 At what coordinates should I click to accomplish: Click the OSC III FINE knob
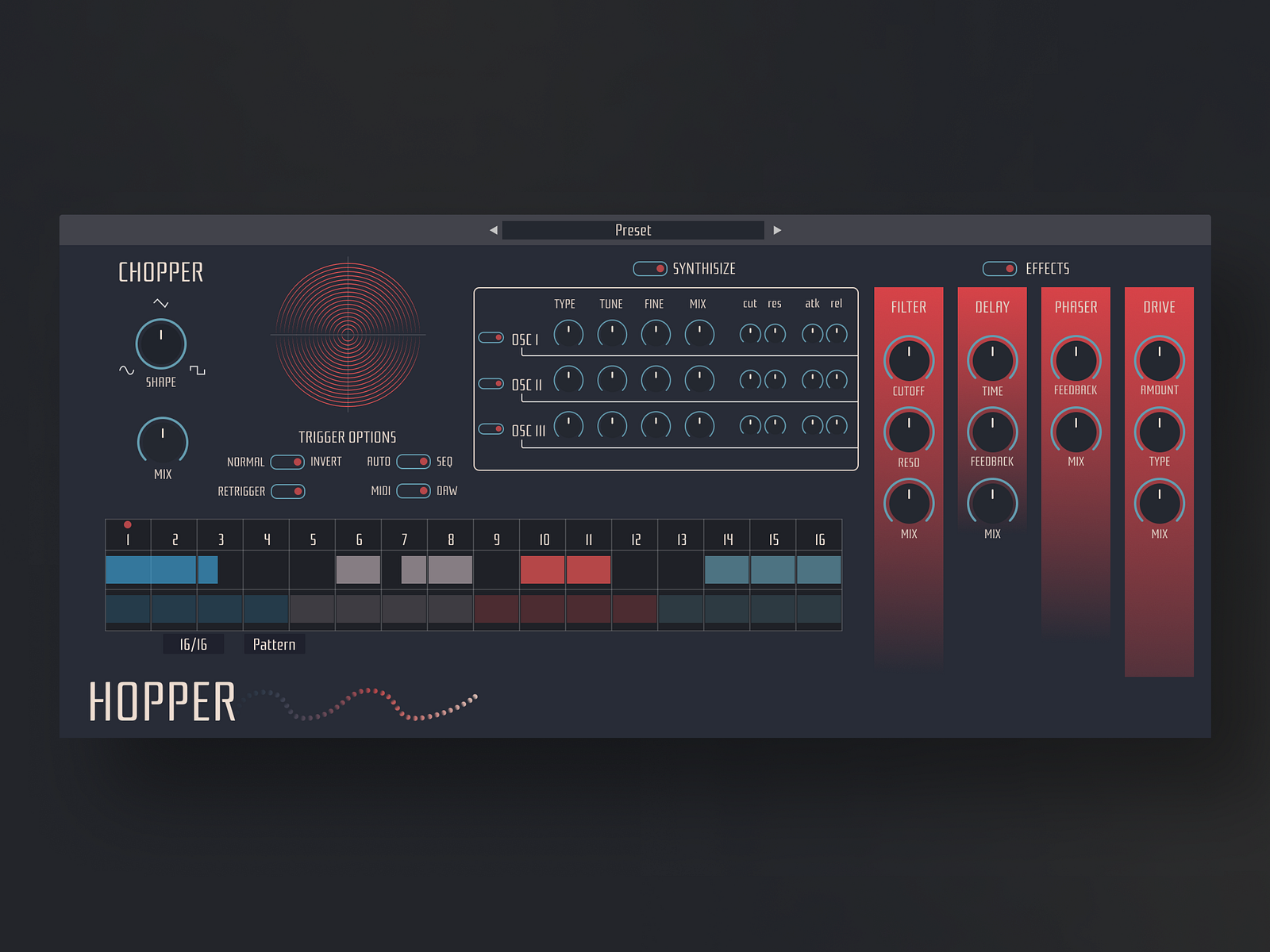[x=656, y=426]
